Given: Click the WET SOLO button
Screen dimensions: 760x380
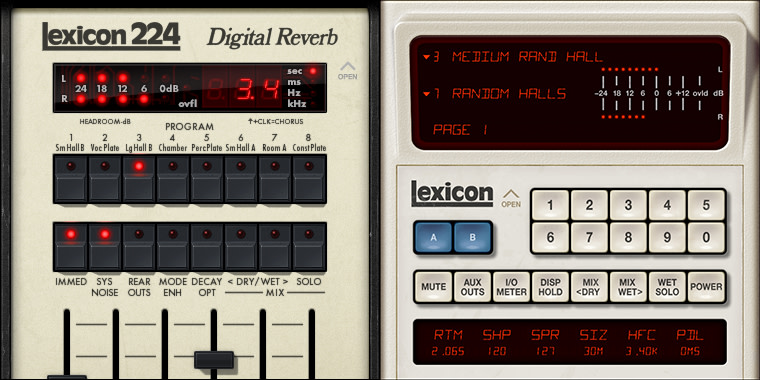Looking at the screenshot, I should 667,287.
